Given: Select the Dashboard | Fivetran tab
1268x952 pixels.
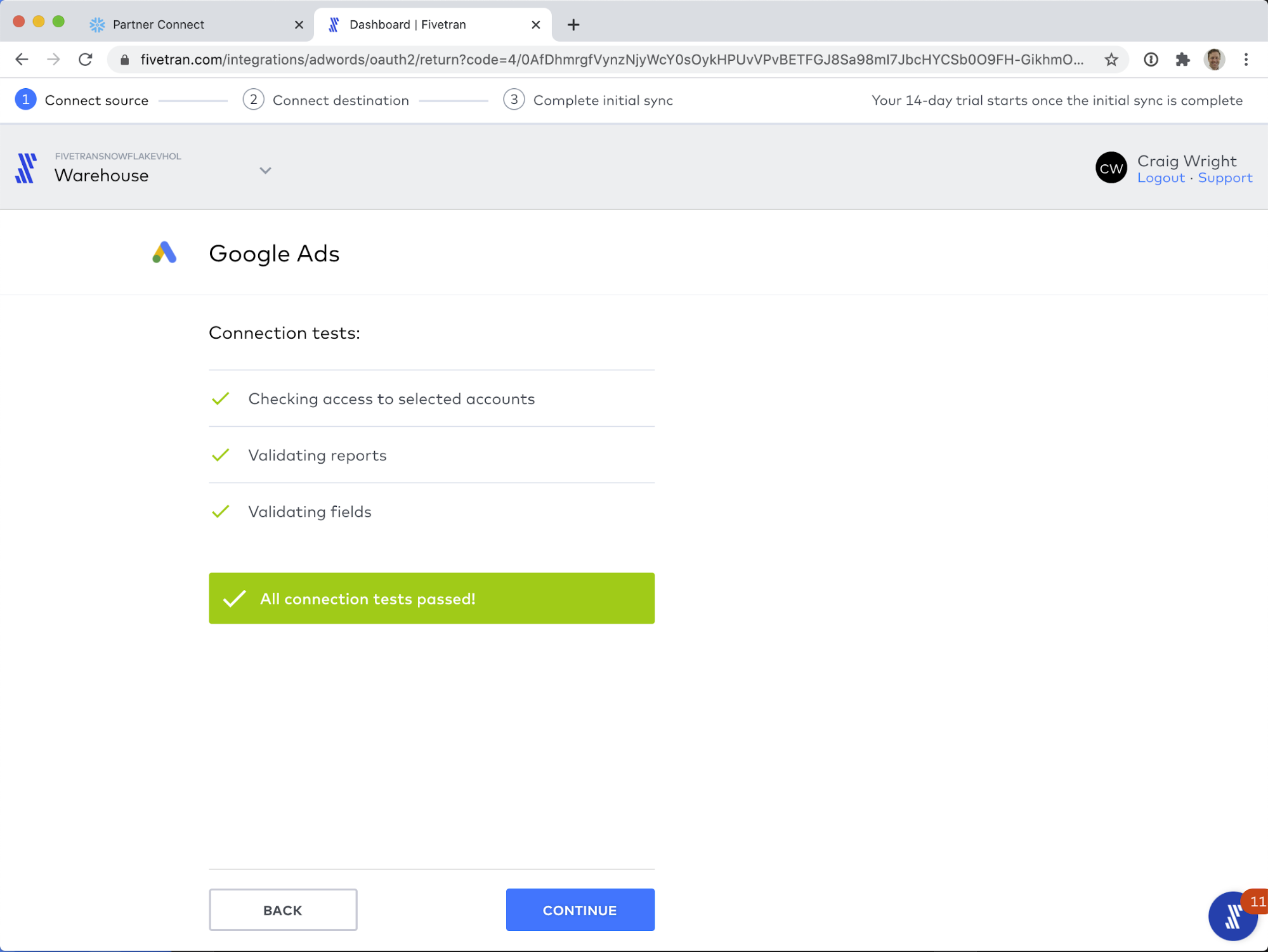Looking at the screenshot, I should (407, 25).
